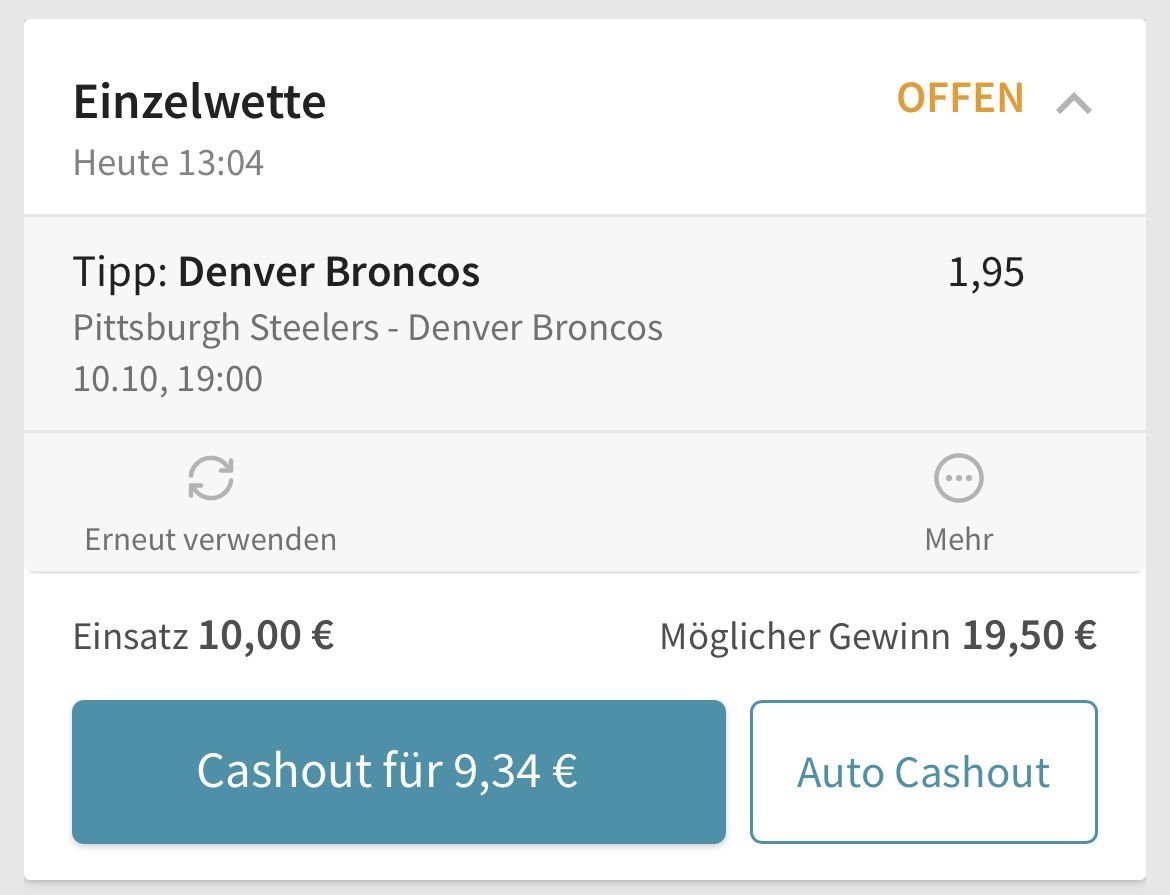Open the Pittsburgh Steelers - Denver Broncos match
This screenshot has width=1170, height=895.
pyautogui.click(x=368, y=327)
